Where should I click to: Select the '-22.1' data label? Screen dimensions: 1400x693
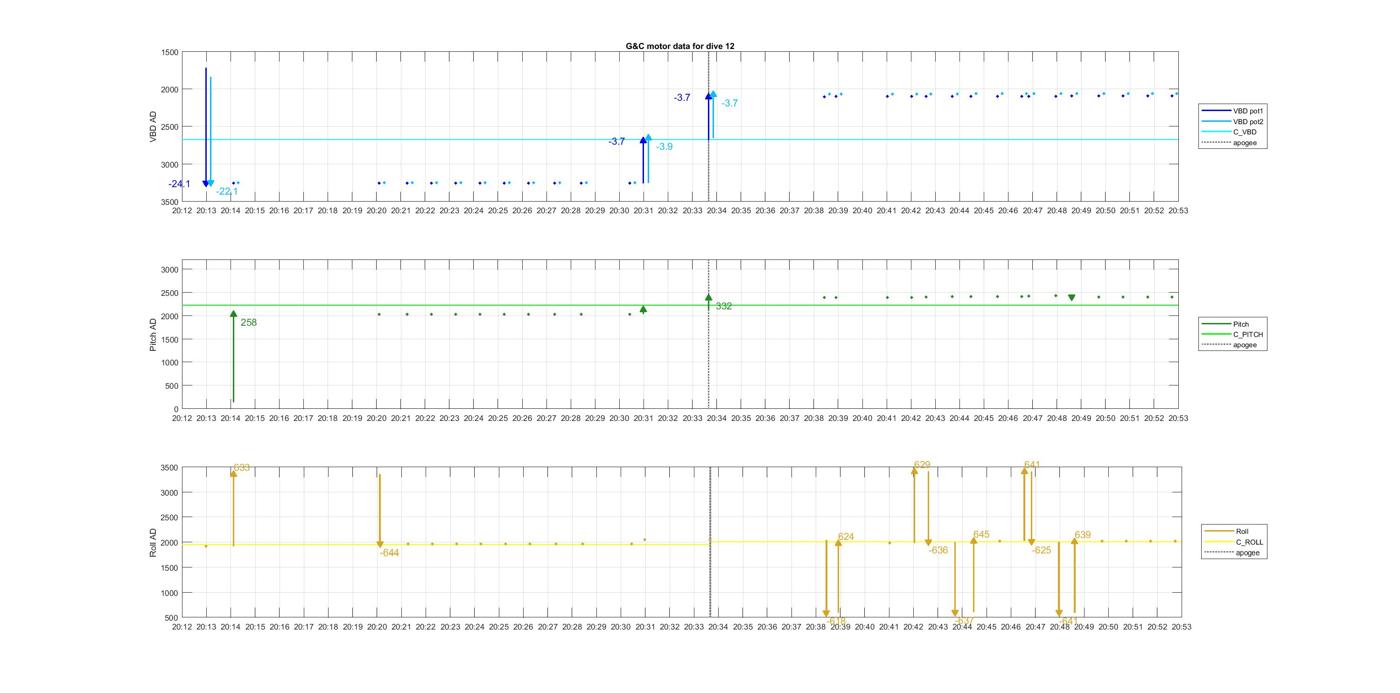[x=227, y=192]
